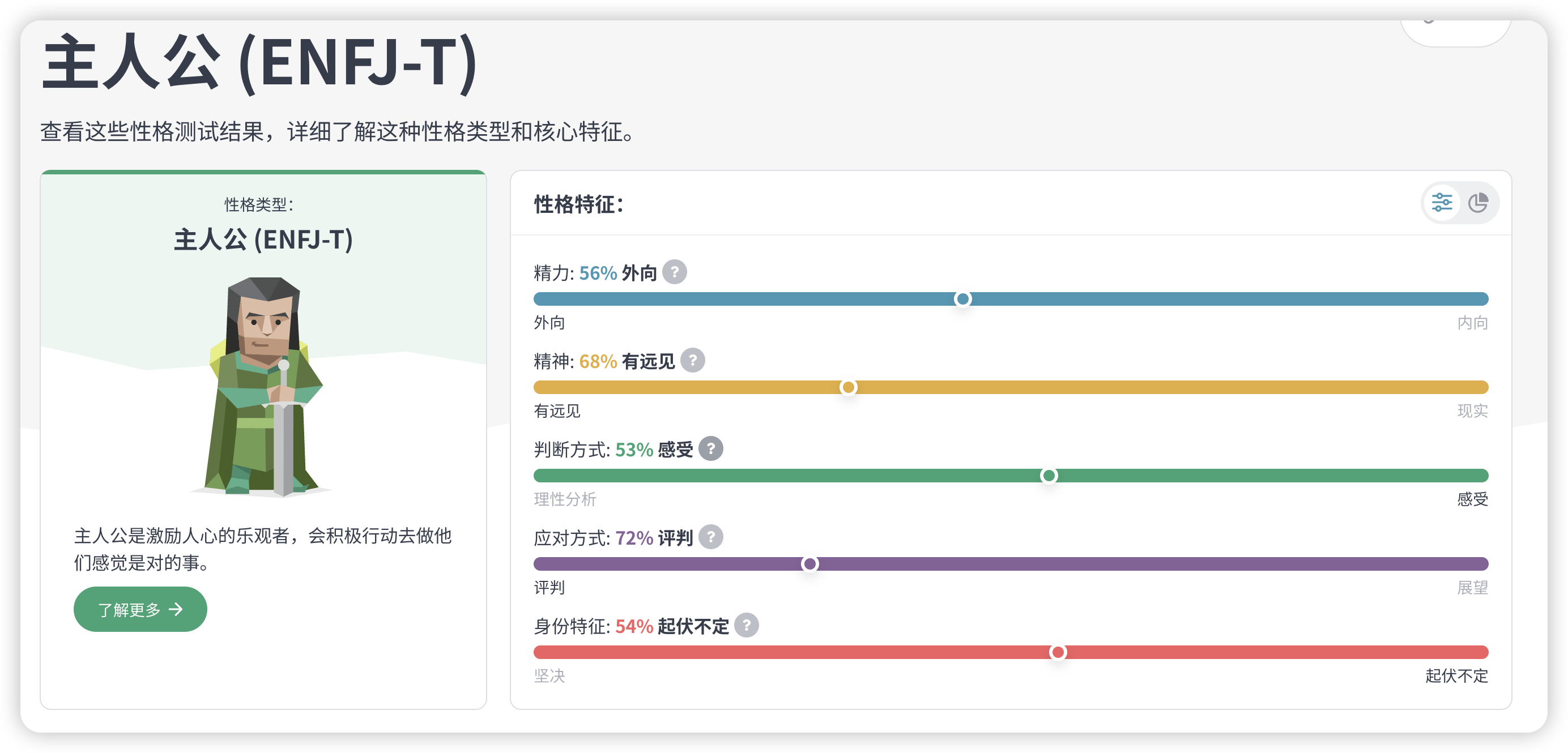
Task: Switch to pie chart view icon
Action: [1478, 203]
